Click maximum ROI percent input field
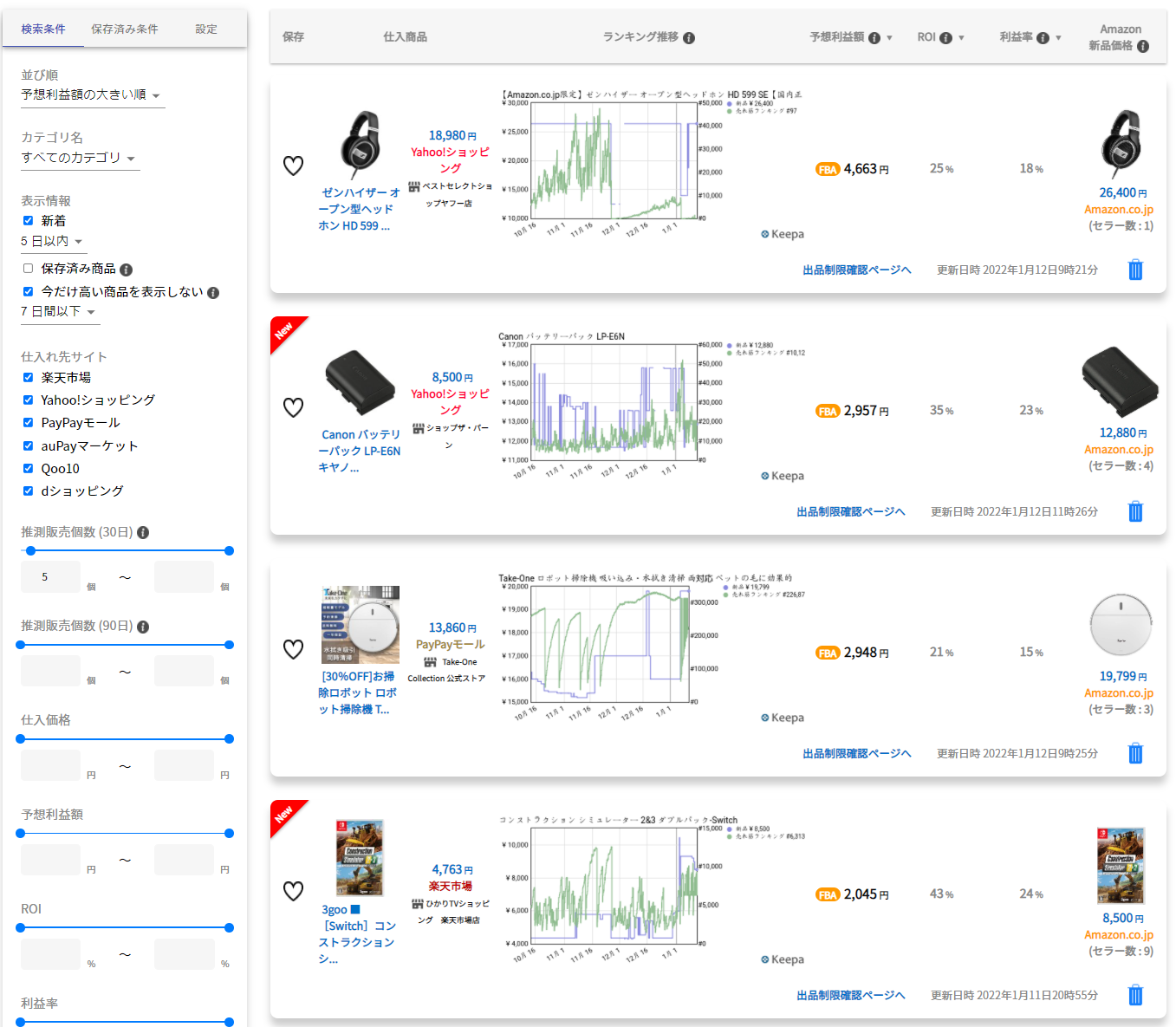Image resolution: width=1176 pixels, height=1027 pixels. (x=184, y=954)
